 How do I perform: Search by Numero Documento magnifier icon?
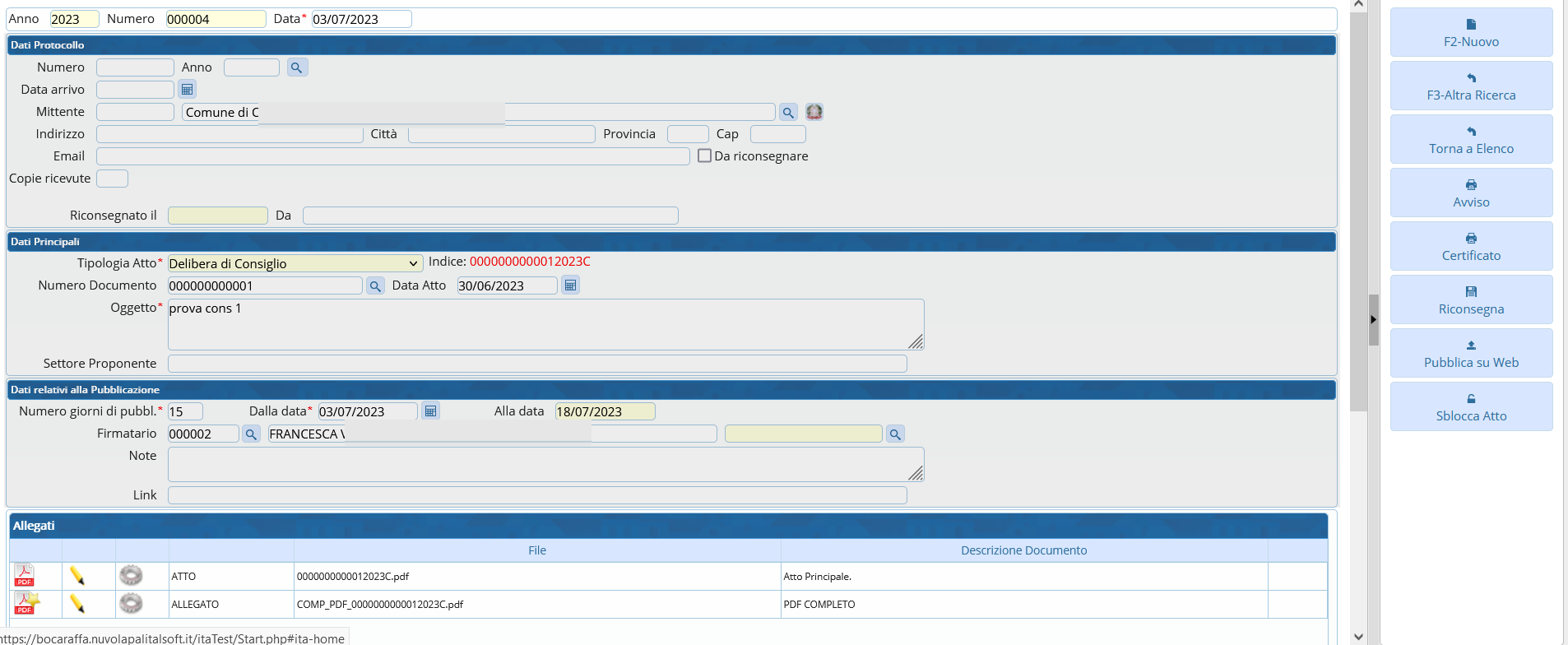point(375,286)
